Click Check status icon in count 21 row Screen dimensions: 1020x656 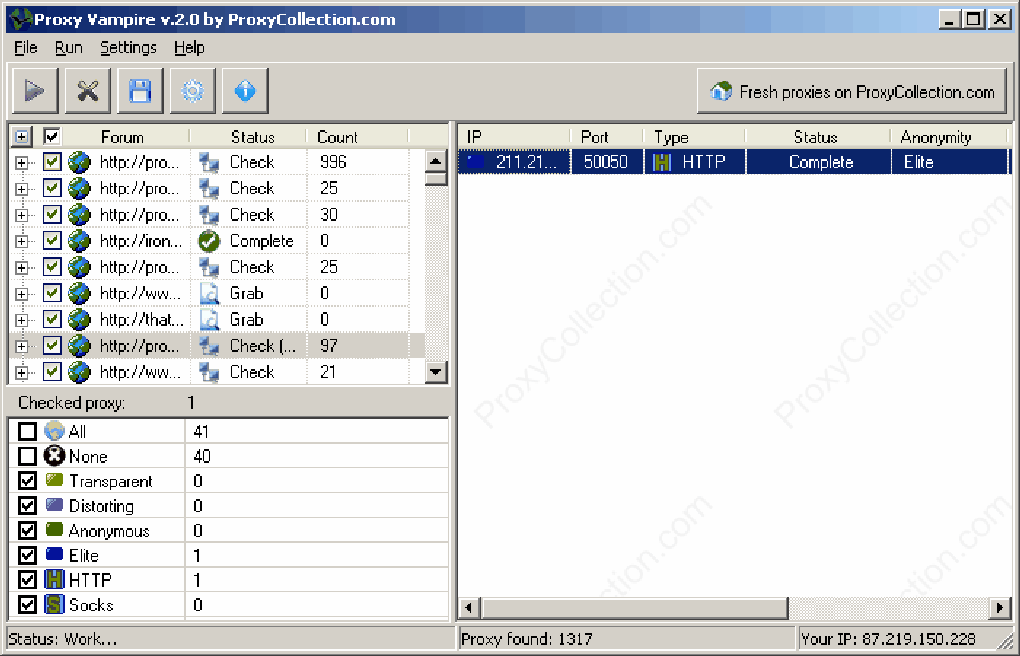[209, 372]
